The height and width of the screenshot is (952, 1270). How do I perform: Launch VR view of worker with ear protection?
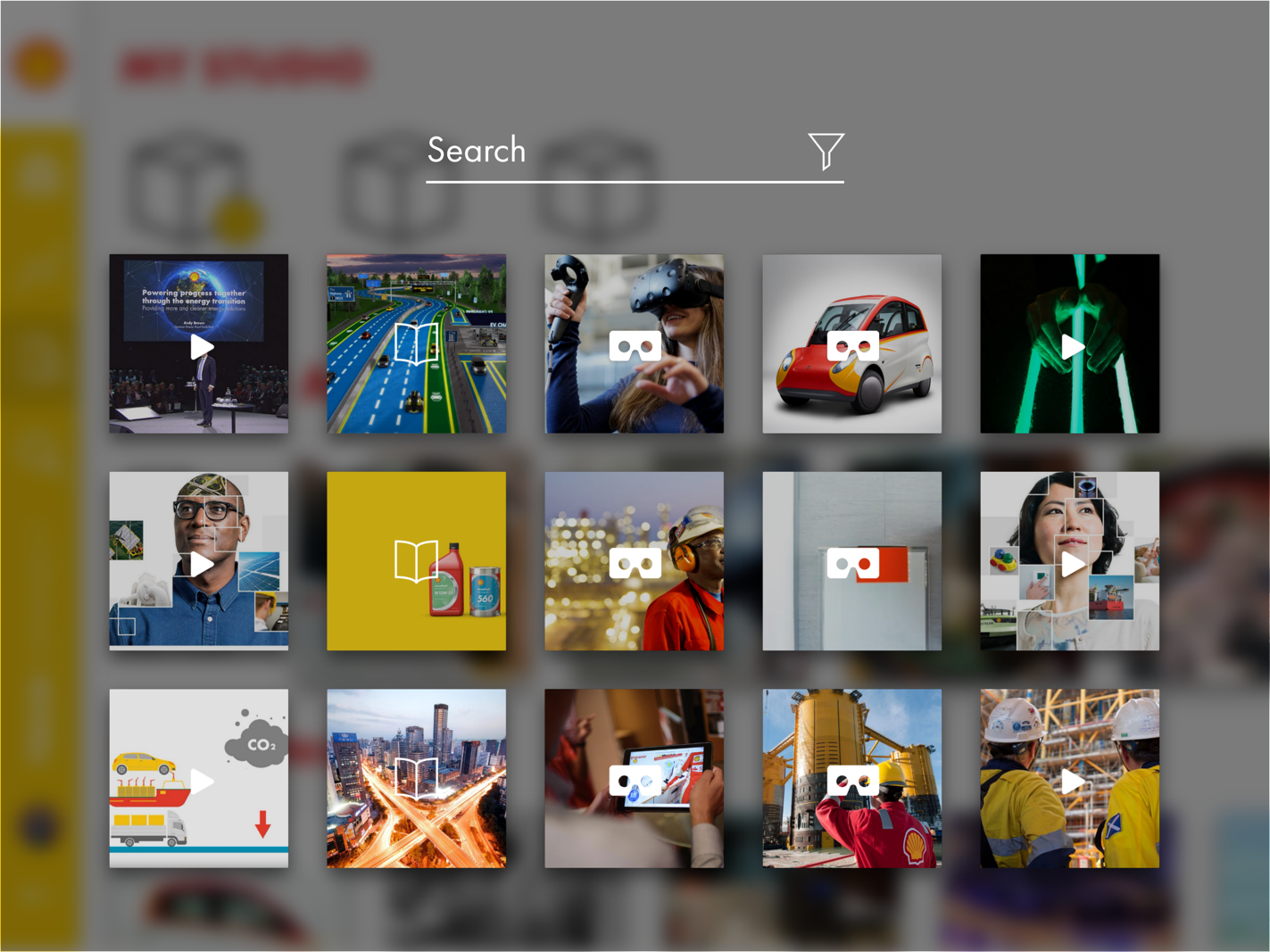(635, 561)
